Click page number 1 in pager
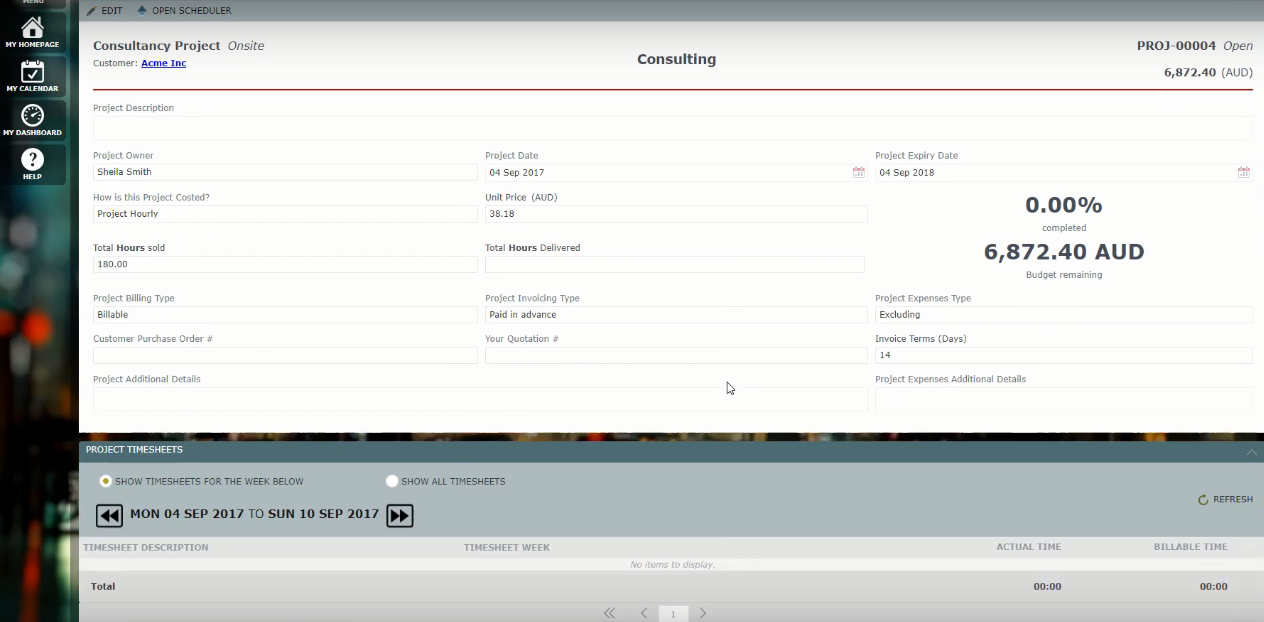Image resolution: width=1264 pixels, height=622 pixels. coord(673,614)
